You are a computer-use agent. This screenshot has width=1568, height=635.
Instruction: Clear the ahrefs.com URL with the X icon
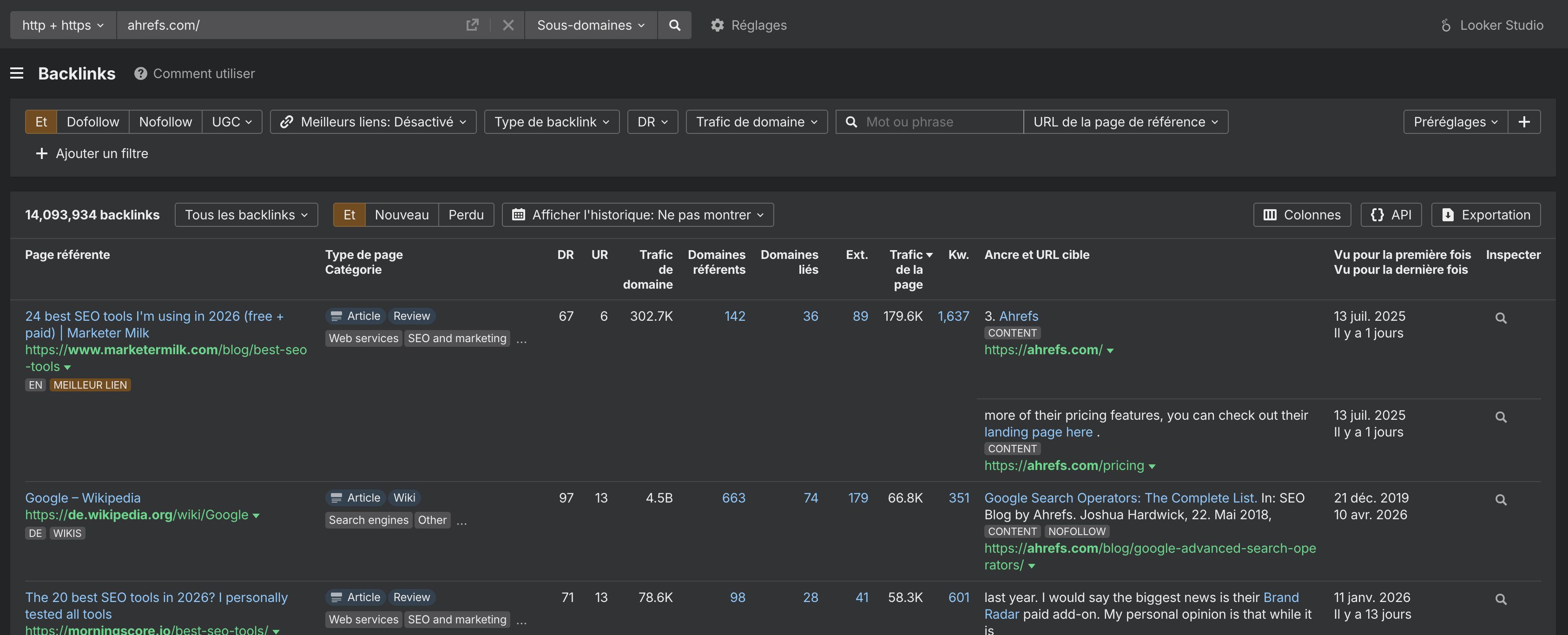[x=508, y=25]
